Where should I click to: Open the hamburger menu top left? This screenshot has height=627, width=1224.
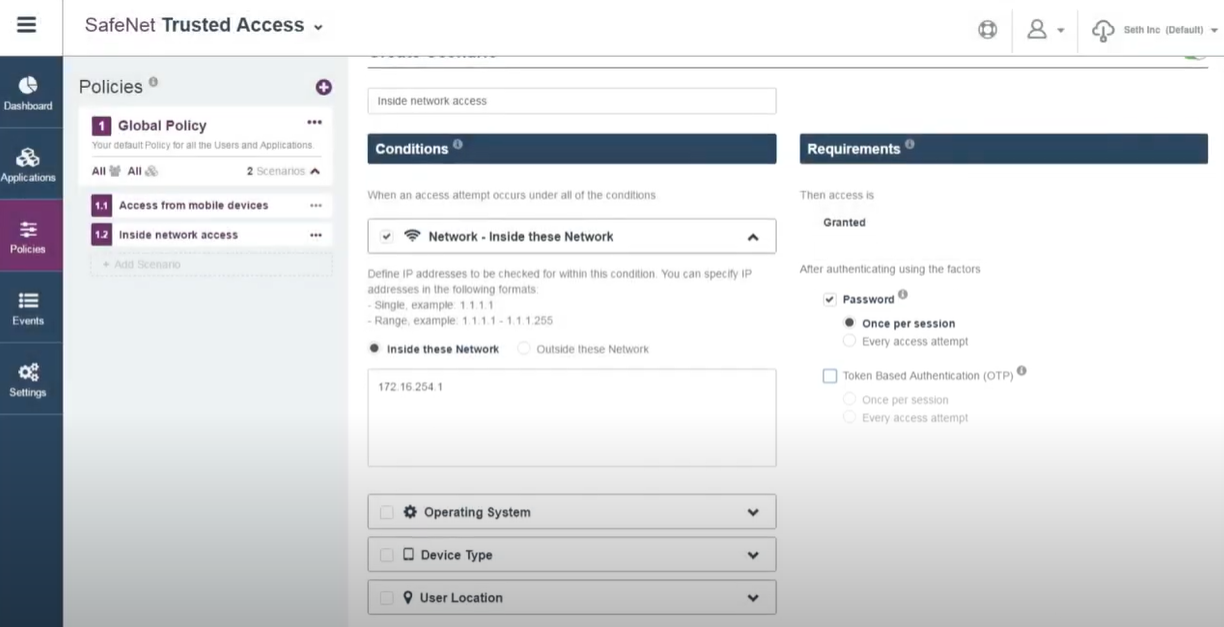pyautogui.click(x=29, y=25)
